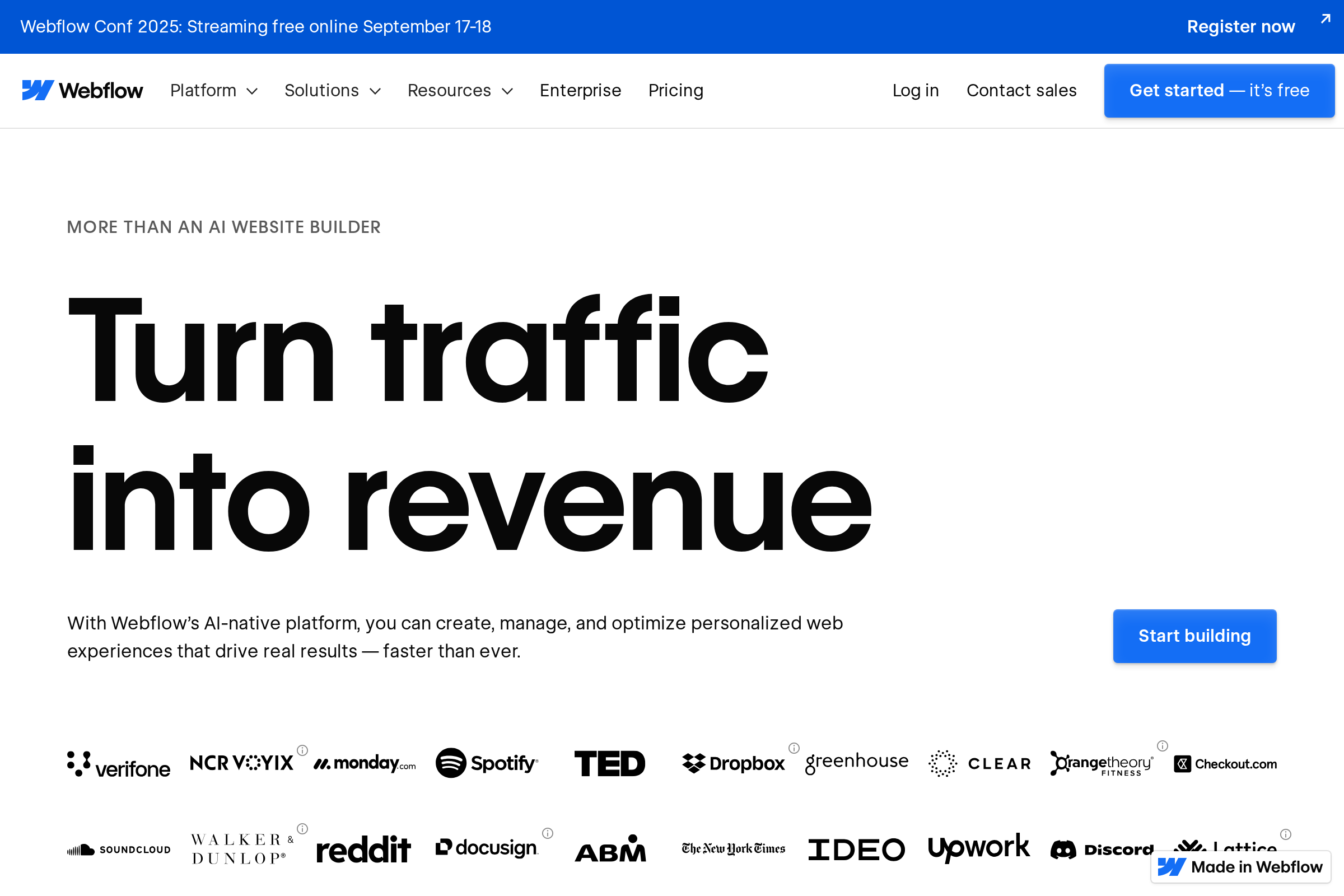This screenshot has height=896, width=1344.
Task: Click the Get started button
Action: (x=1219, y=90)
